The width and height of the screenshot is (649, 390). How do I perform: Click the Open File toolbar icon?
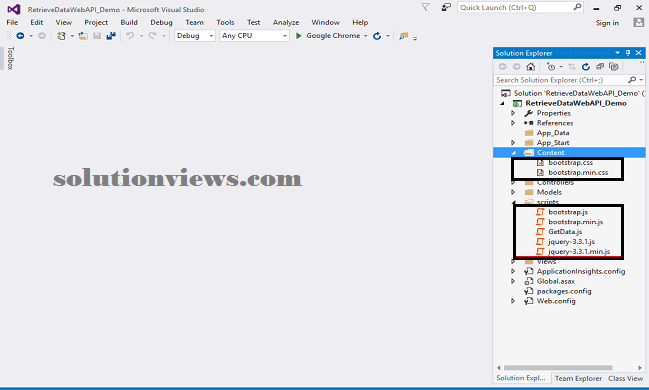click(83, 36)
